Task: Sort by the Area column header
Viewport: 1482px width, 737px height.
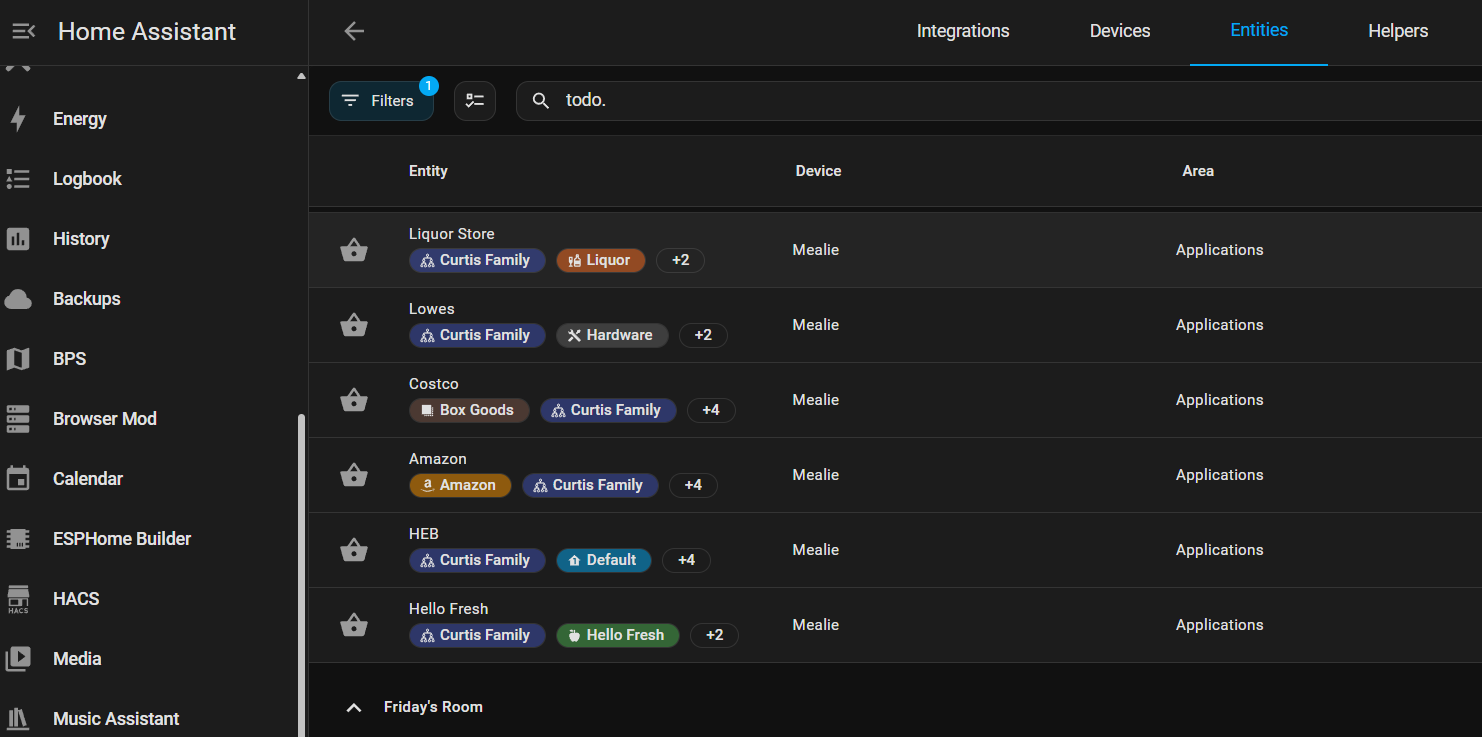Action: click(x=1198, y=171)
